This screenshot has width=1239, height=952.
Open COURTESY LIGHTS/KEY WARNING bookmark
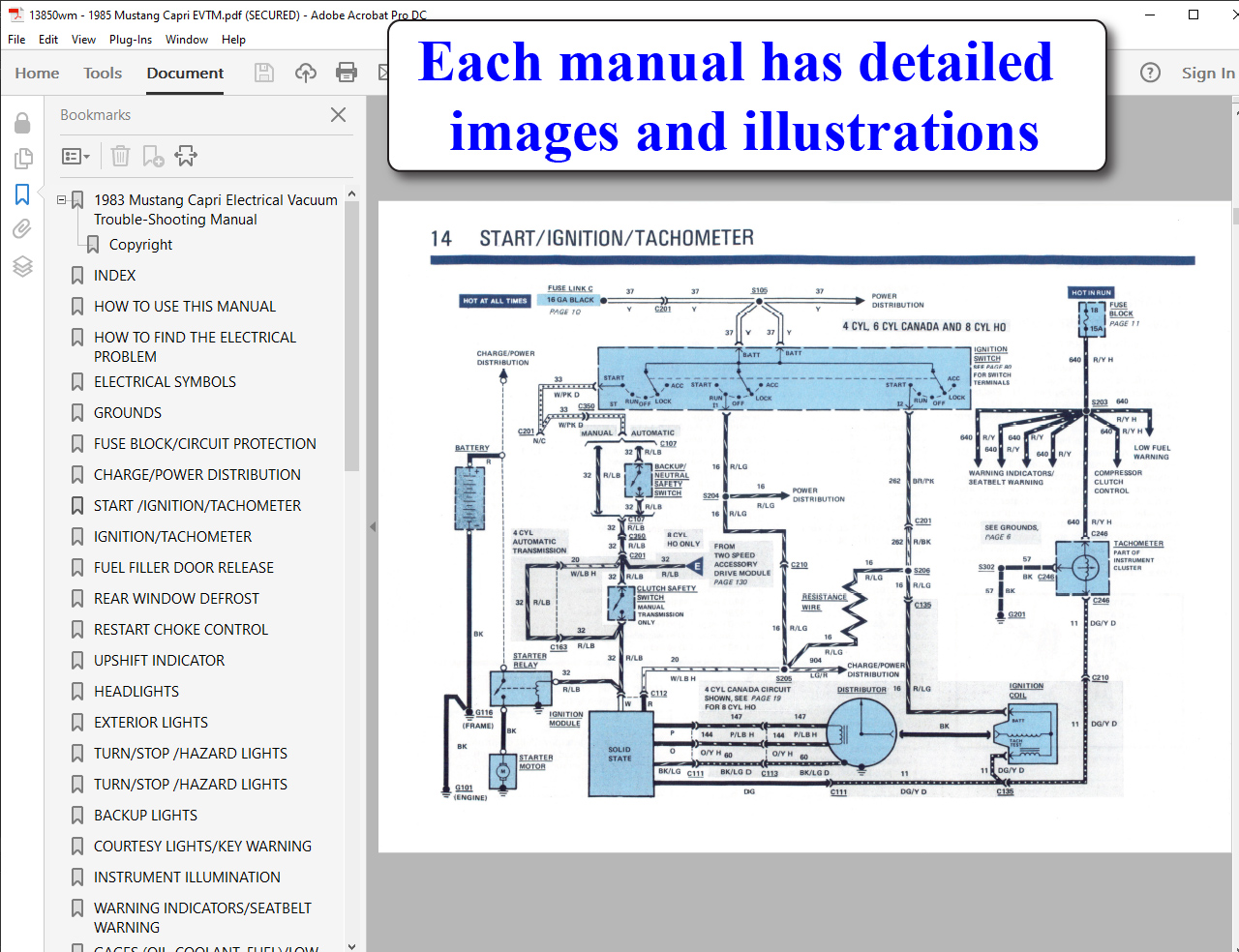202,847
